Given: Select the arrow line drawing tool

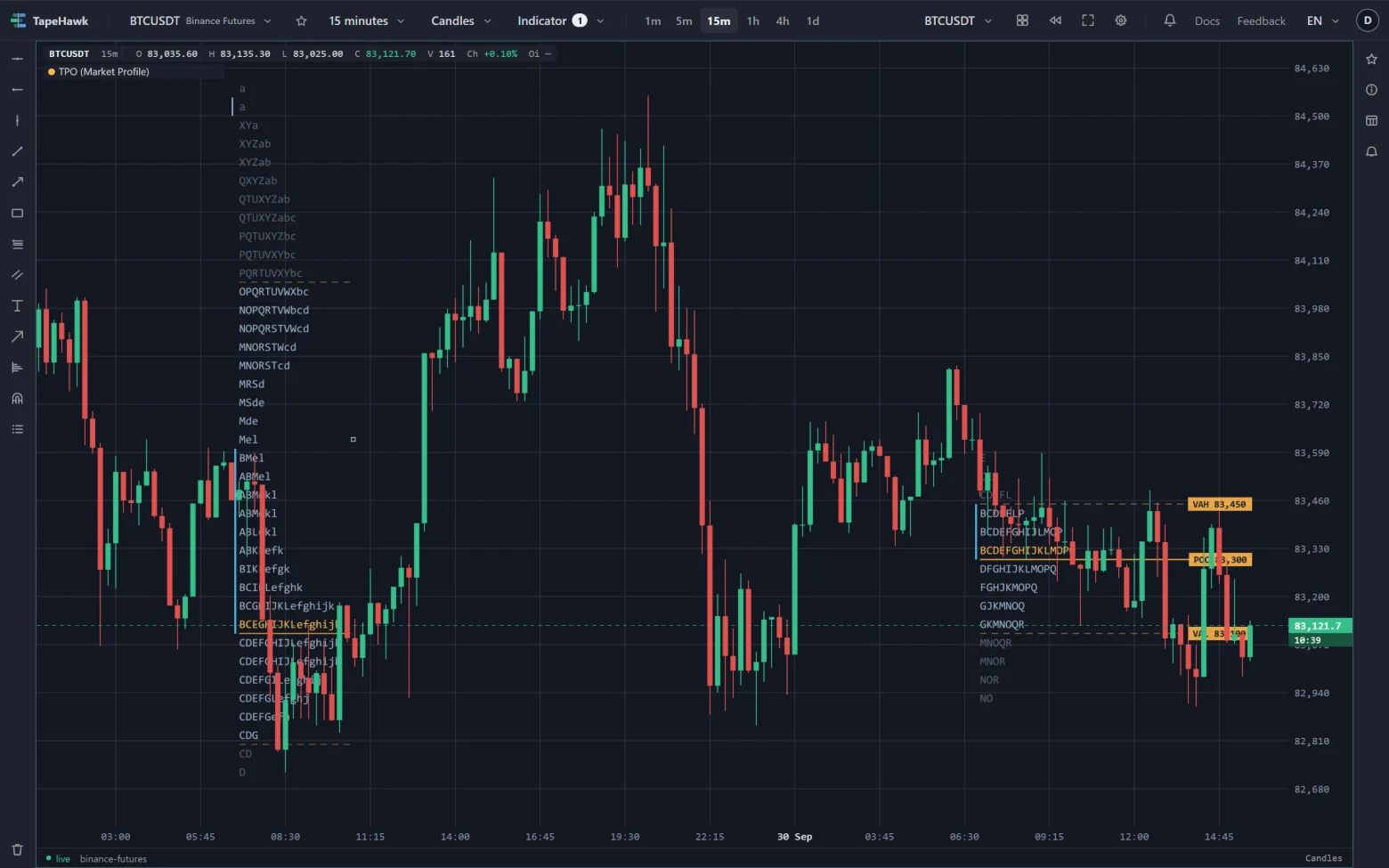Looking at the screenshot, I should point(17,183).
